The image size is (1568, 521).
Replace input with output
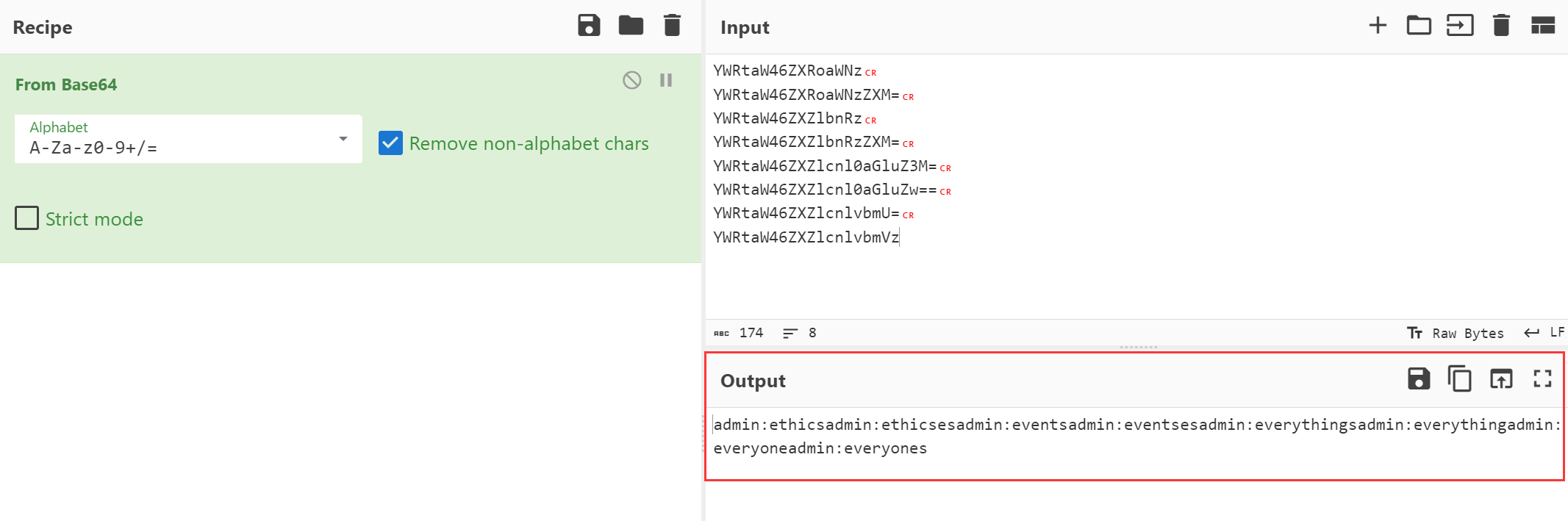(x=1501, y=379)
